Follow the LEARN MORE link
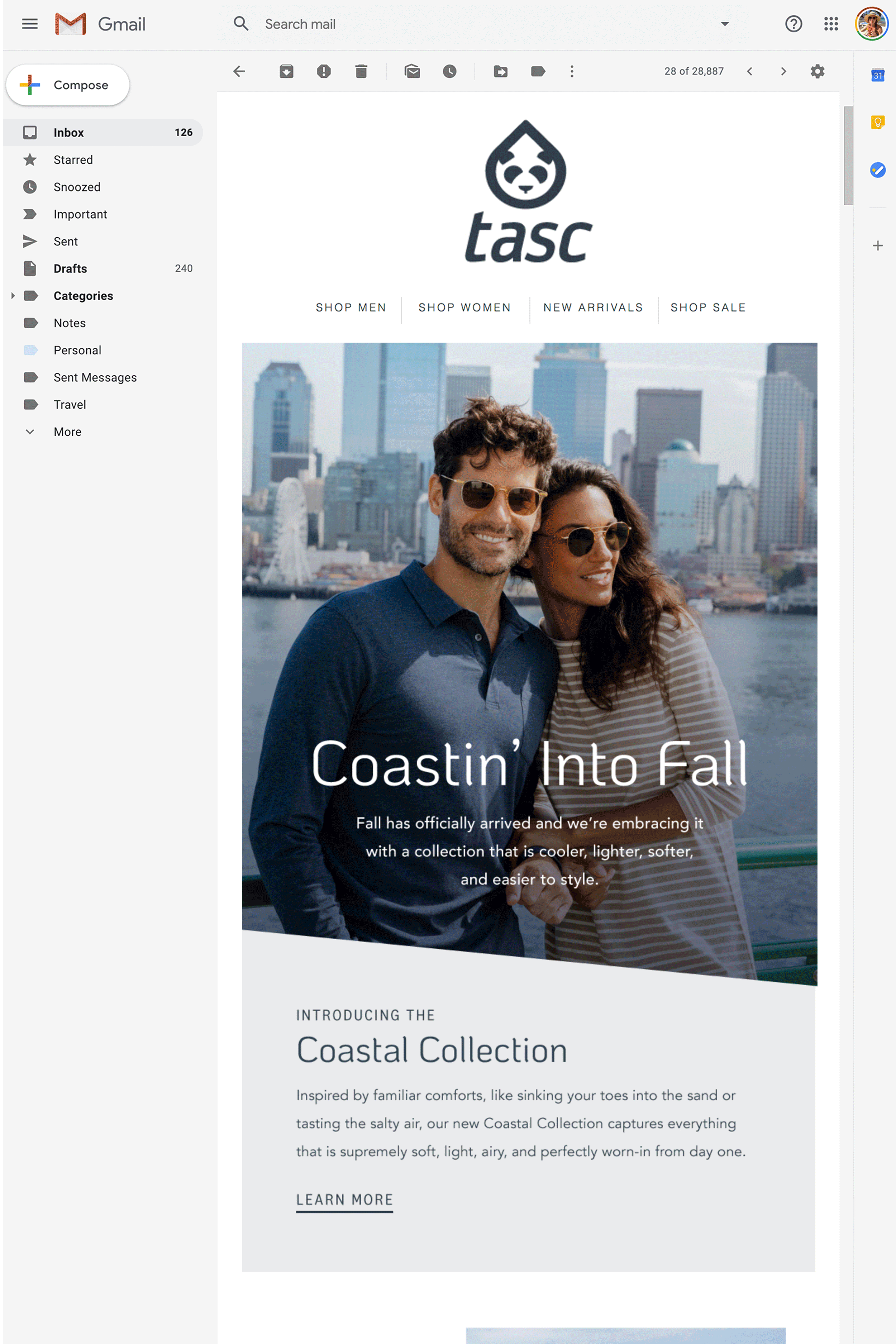 (344, 1200)
